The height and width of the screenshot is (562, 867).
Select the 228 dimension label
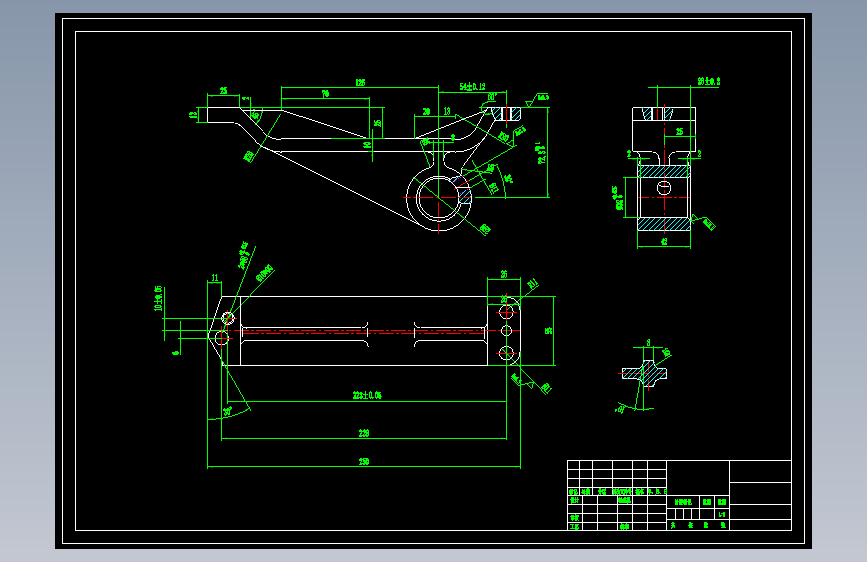[364, 433]
